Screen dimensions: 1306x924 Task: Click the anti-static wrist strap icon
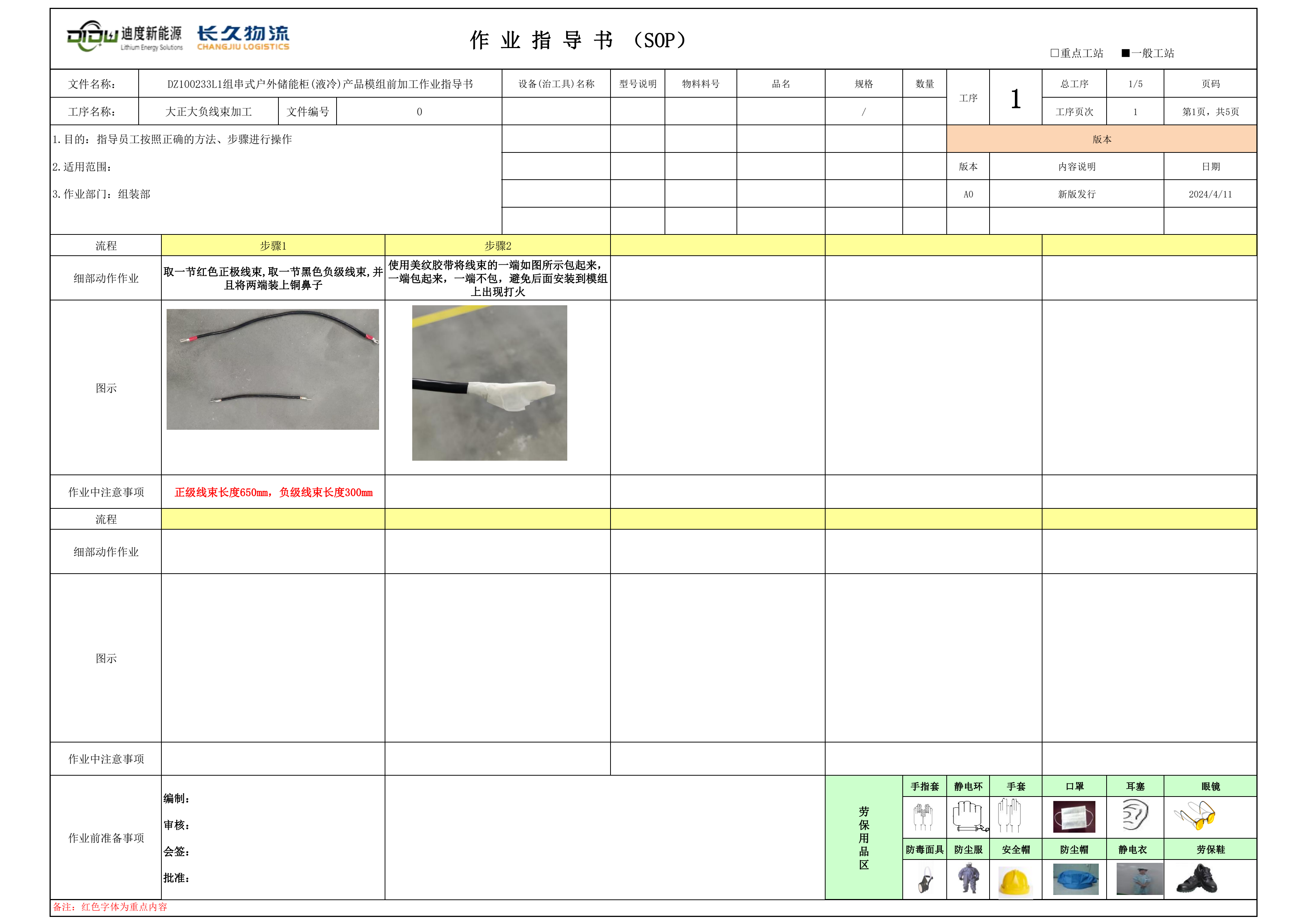(x=968, y=817)
